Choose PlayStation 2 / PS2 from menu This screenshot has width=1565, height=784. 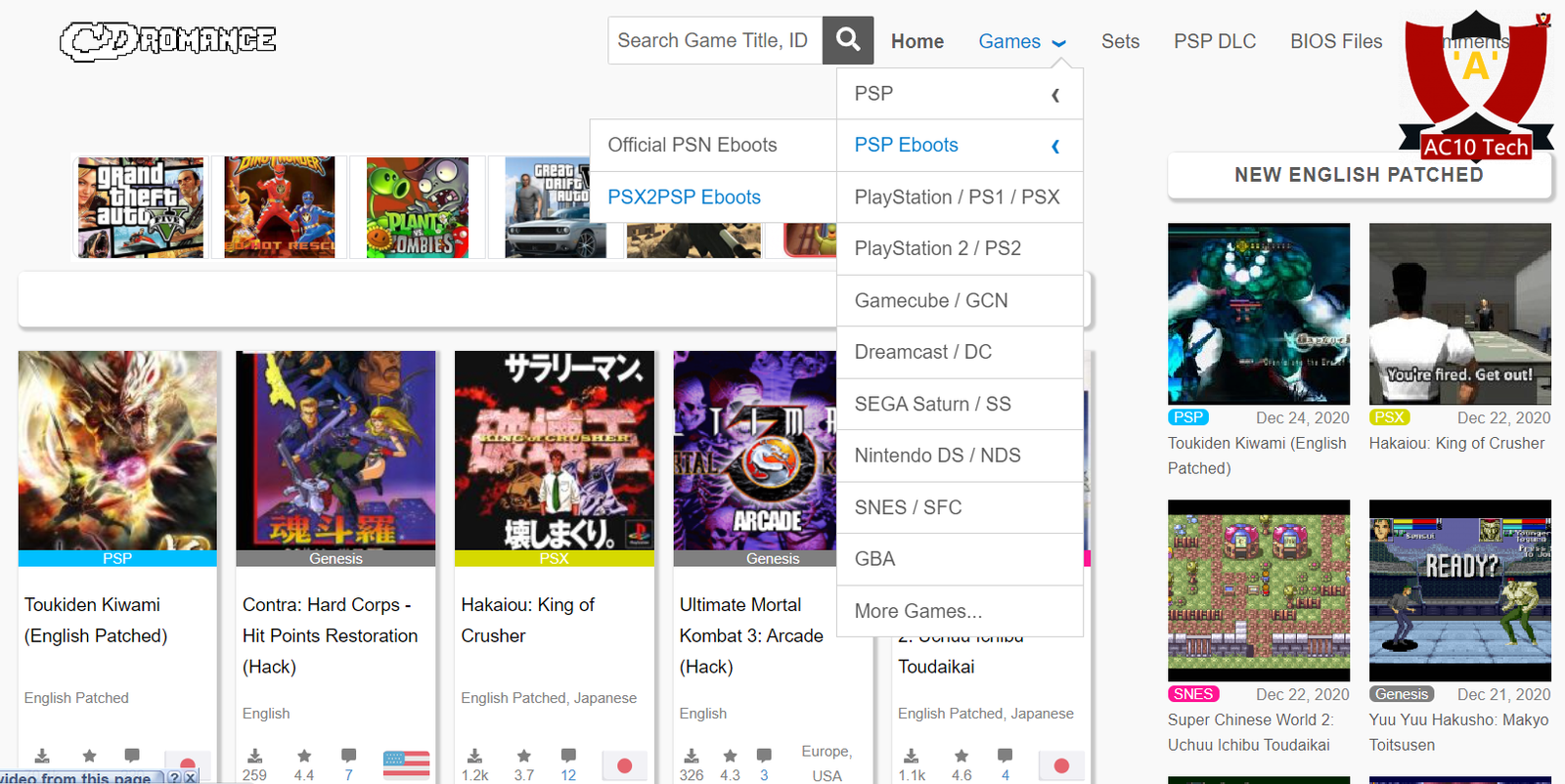960,248
